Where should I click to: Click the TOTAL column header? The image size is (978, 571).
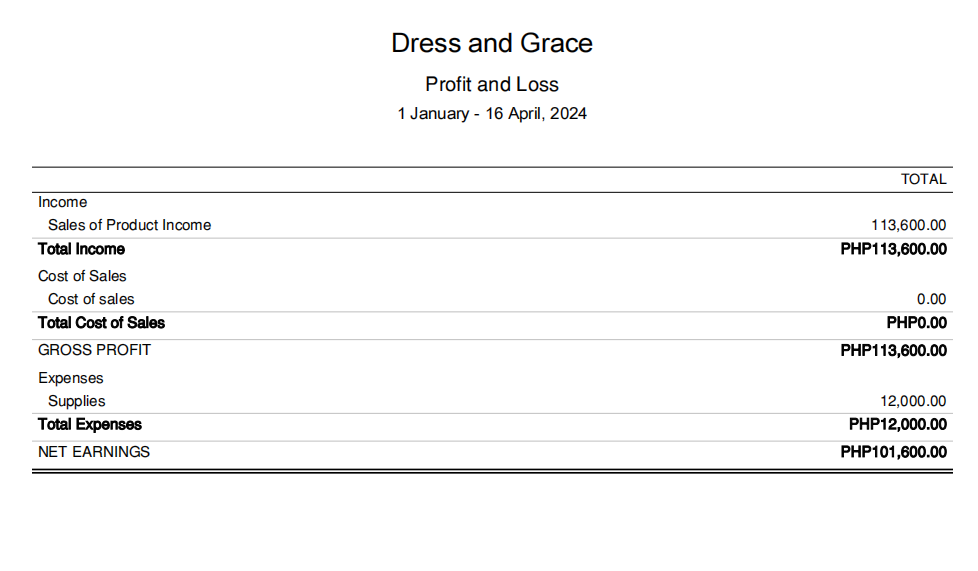[x=923, y=179]
